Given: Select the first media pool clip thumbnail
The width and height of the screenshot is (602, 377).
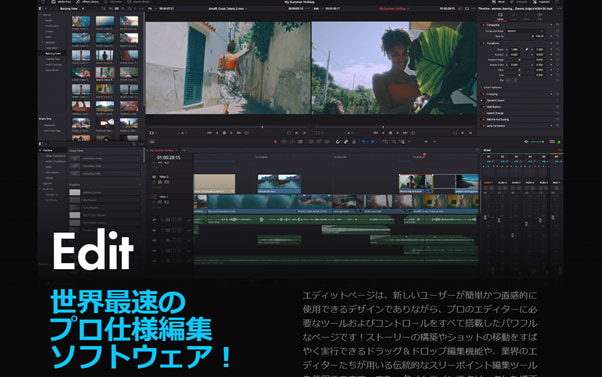Looking at the screenshot, I should pos(81,21).
